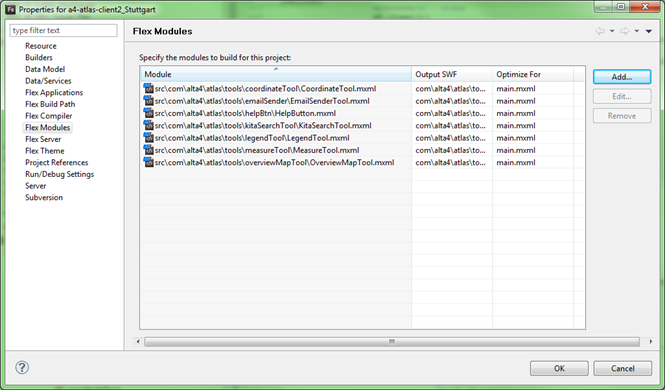Open the view menu triangle at the top right
Image resolution: width=665 pixels, height=390 pixels.
(648, 31)
